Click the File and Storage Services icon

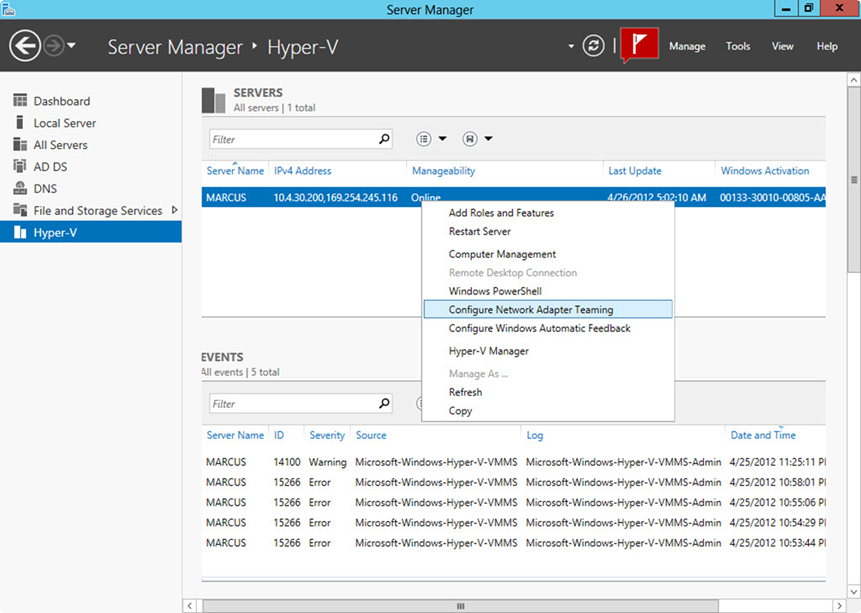(x=20, y=210)
